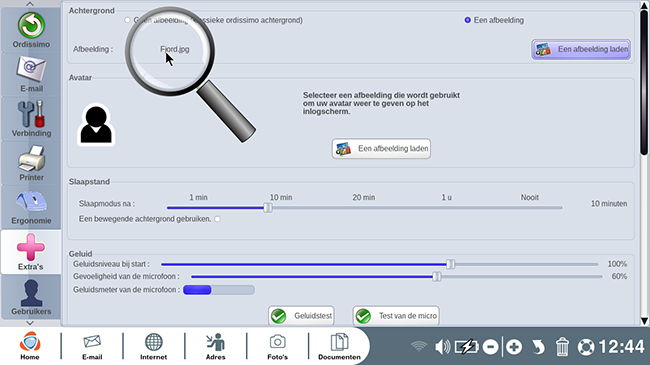Open the Documenten tab in the bottom bar
Viewport: 650px width, 365px height.
339,346
